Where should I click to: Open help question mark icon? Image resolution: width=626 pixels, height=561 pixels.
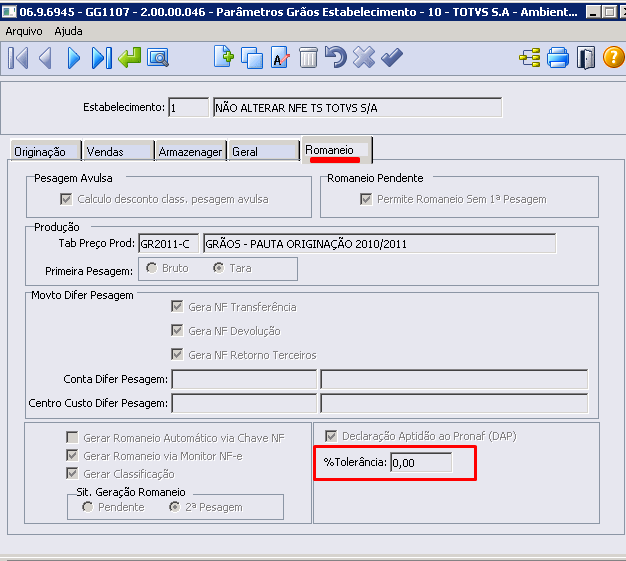[x=614, y=57]
